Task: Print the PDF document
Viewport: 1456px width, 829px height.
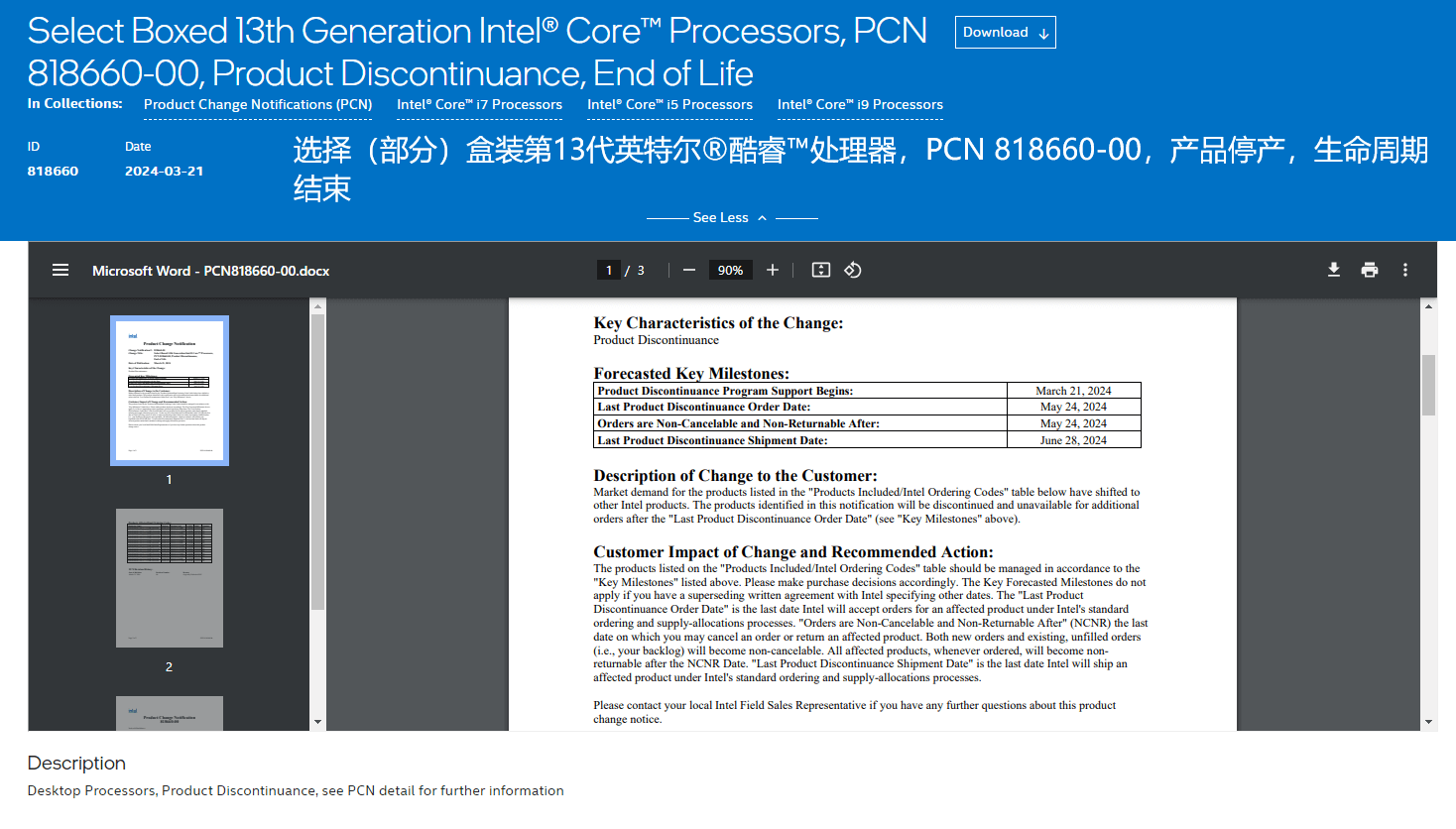Action: click(1370, 270)
